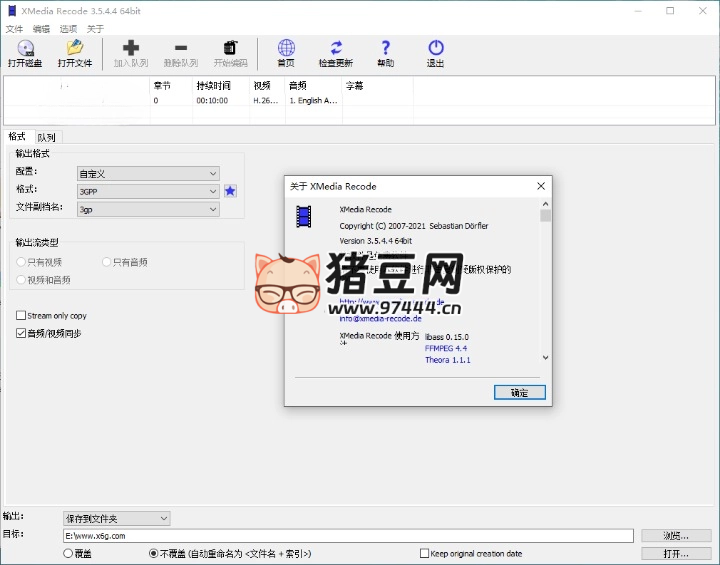The image size is (720, 565).
Task: Click About dialog scrollbar down arrow
Action: pyautogui.click(x=546, y=357)
